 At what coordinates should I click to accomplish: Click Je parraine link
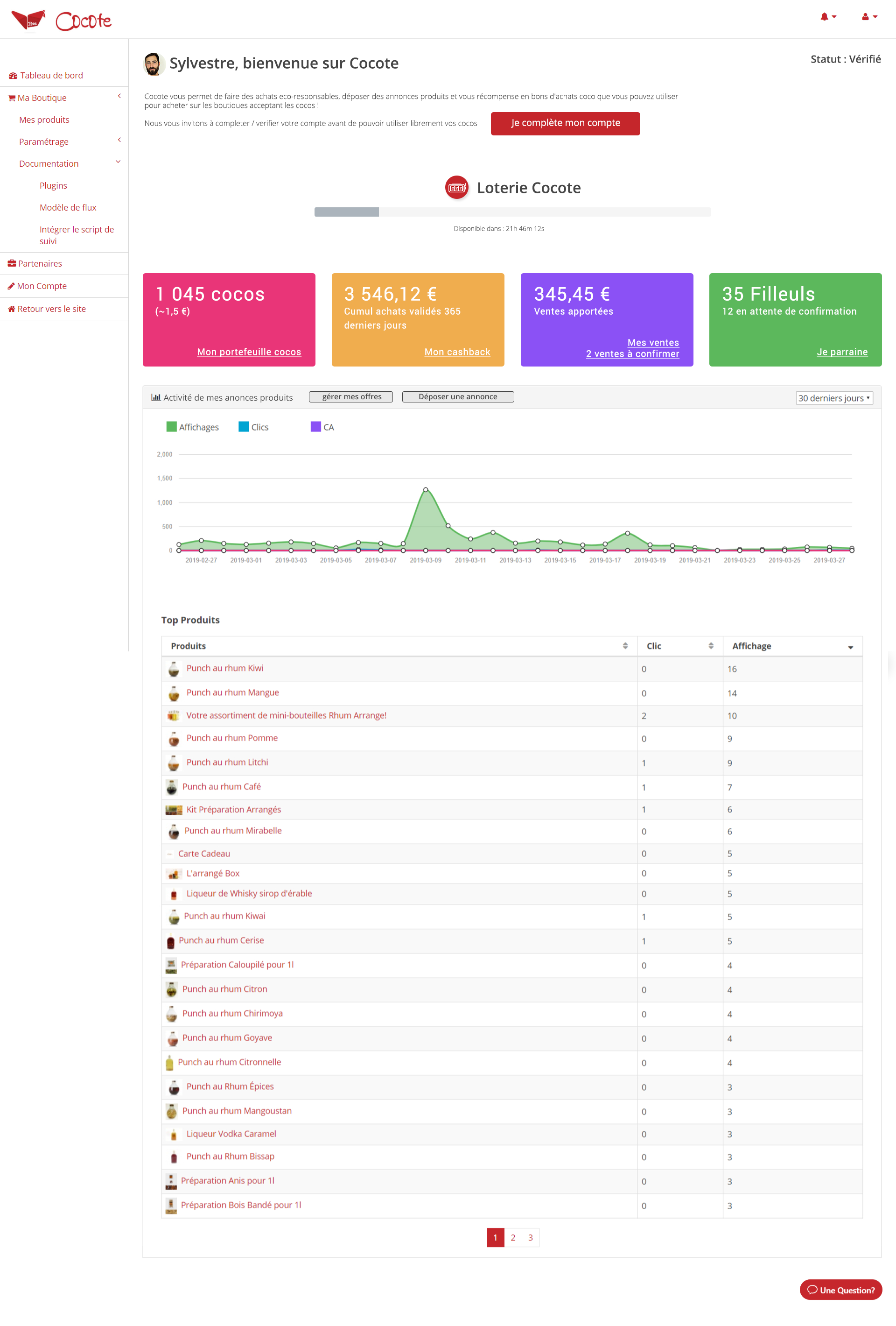pos(842,352)
